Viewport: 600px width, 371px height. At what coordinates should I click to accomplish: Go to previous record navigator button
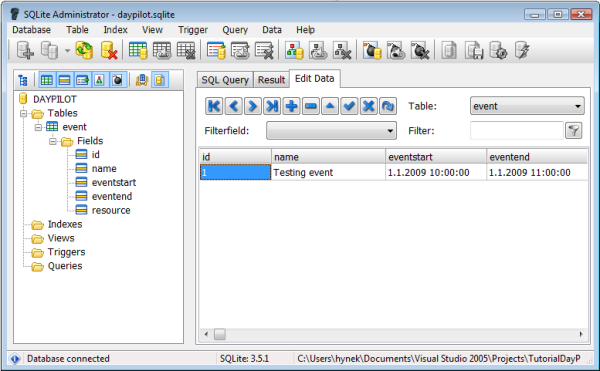pos(233,106)
